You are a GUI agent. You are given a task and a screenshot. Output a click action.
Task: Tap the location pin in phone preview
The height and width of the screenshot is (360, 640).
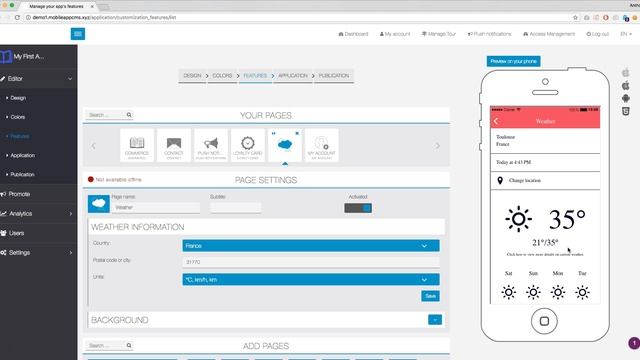500,180
